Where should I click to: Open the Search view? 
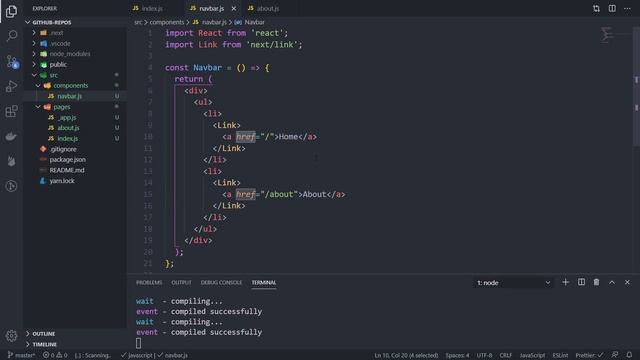coord(11,36)
